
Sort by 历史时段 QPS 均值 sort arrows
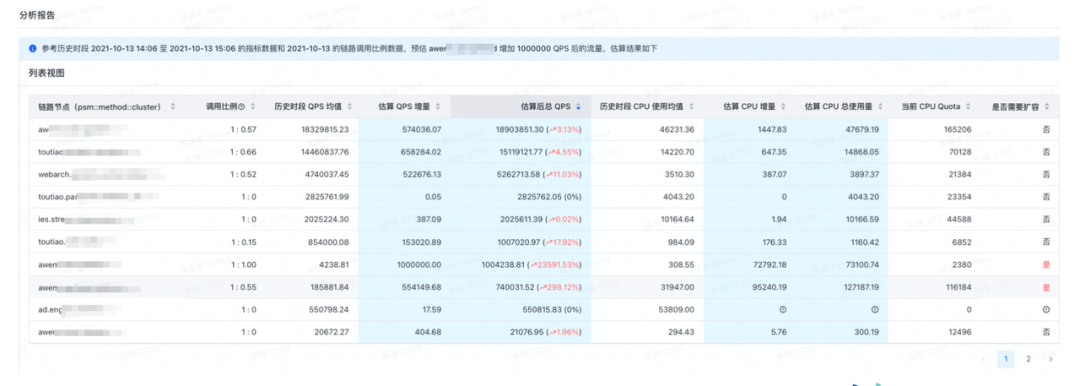[351, 107]
